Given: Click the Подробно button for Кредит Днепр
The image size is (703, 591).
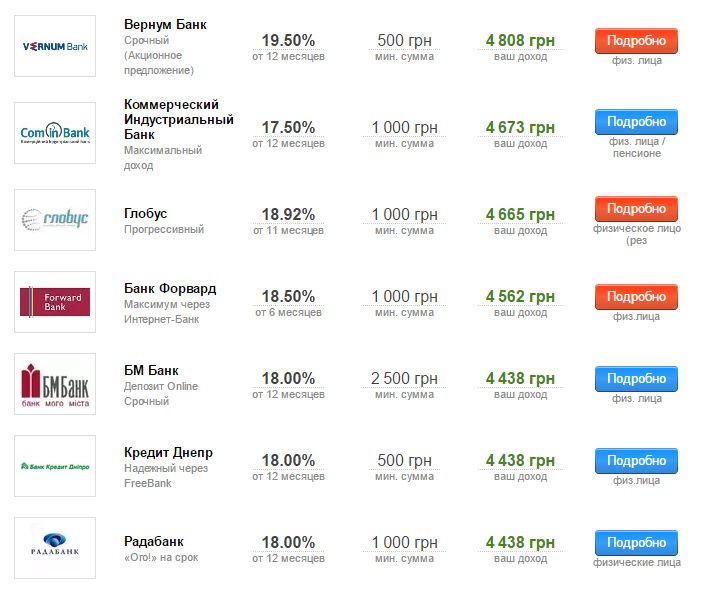Looking at the screenshot, I should (x=636, y=461).
